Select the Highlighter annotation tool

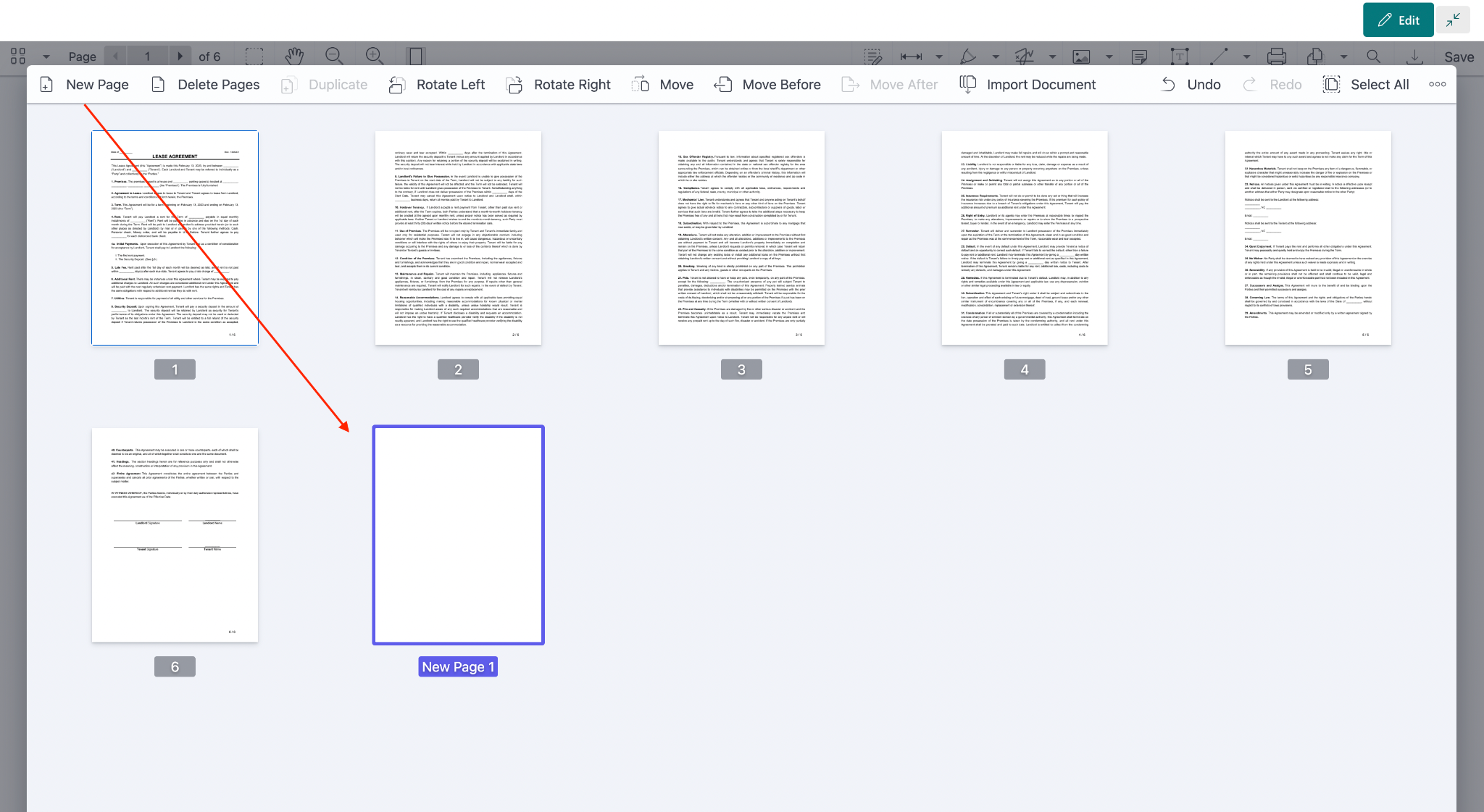(969, 56)
